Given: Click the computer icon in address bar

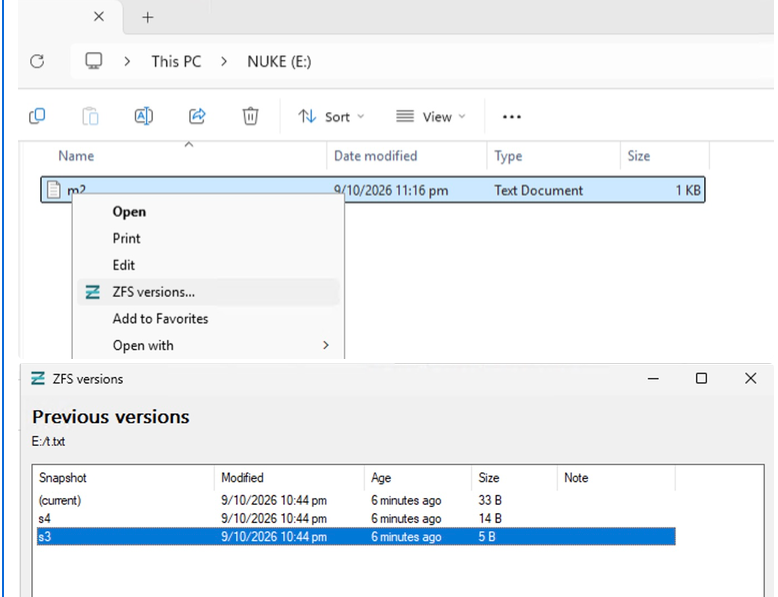Looking at the screenshot, I should [94, 61].
